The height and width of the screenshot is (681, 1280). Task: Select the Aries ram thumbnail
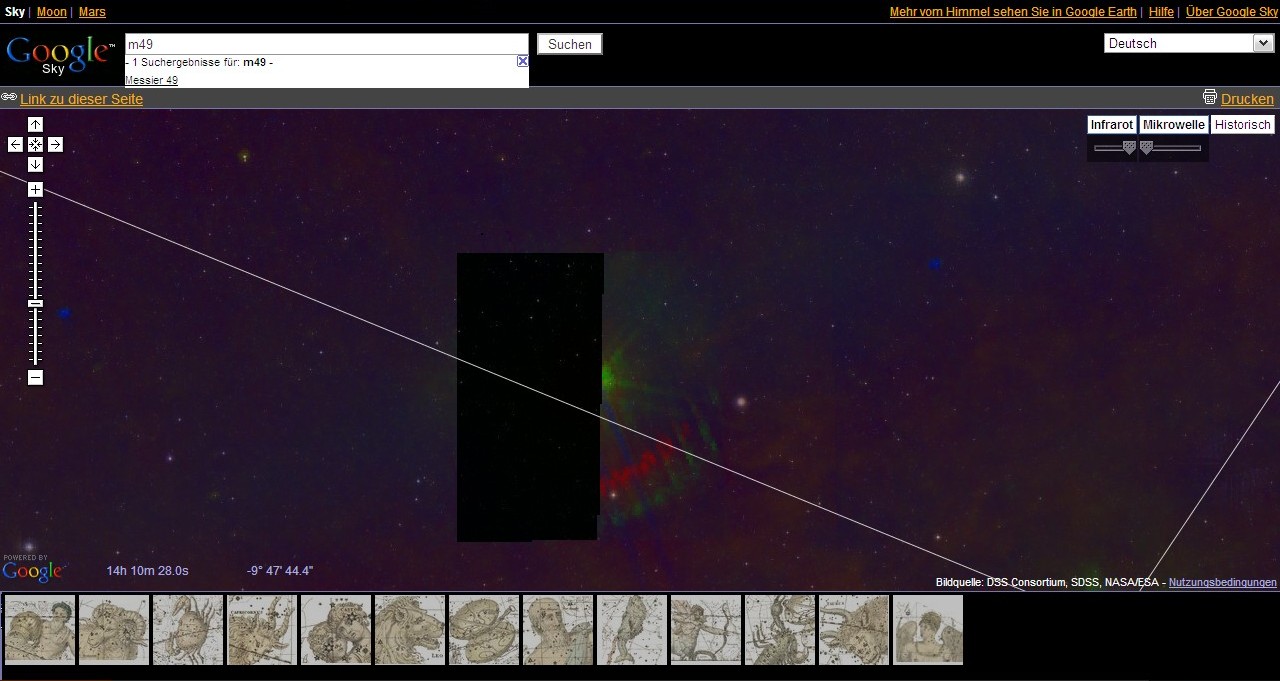click(x=114, y=630)
